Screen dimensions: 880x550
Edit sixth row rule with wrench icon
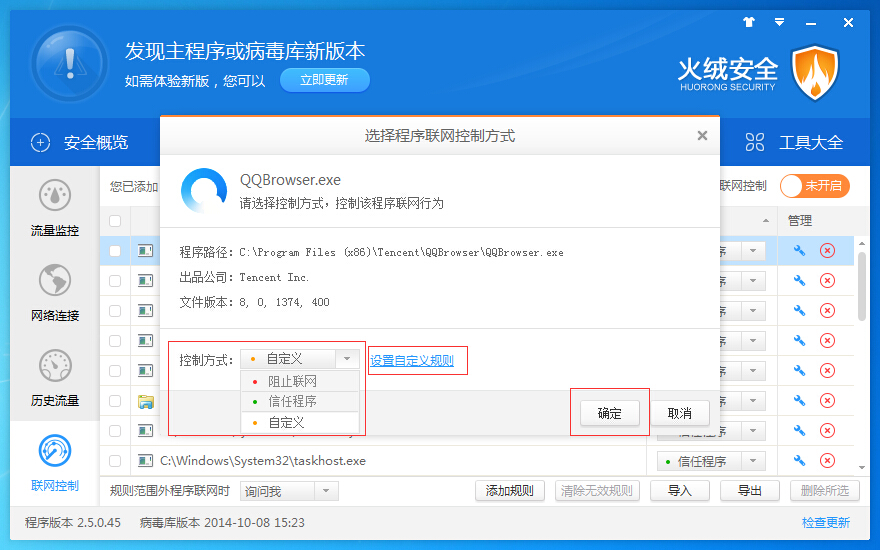tap(799, 400)
